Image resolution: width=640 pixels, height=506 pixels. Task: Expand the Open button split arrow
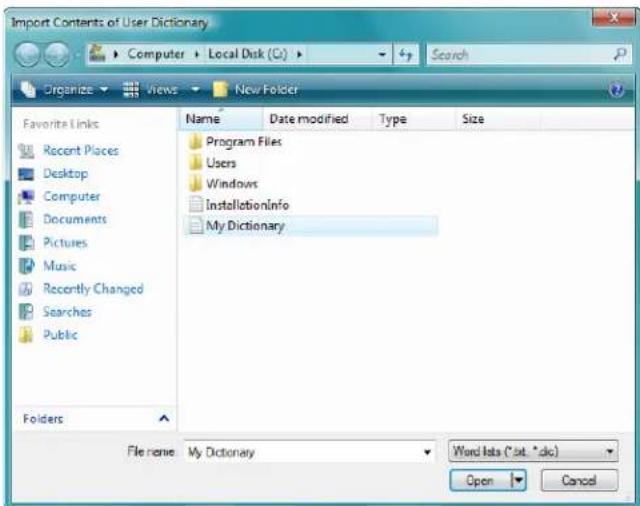[519, 480]
